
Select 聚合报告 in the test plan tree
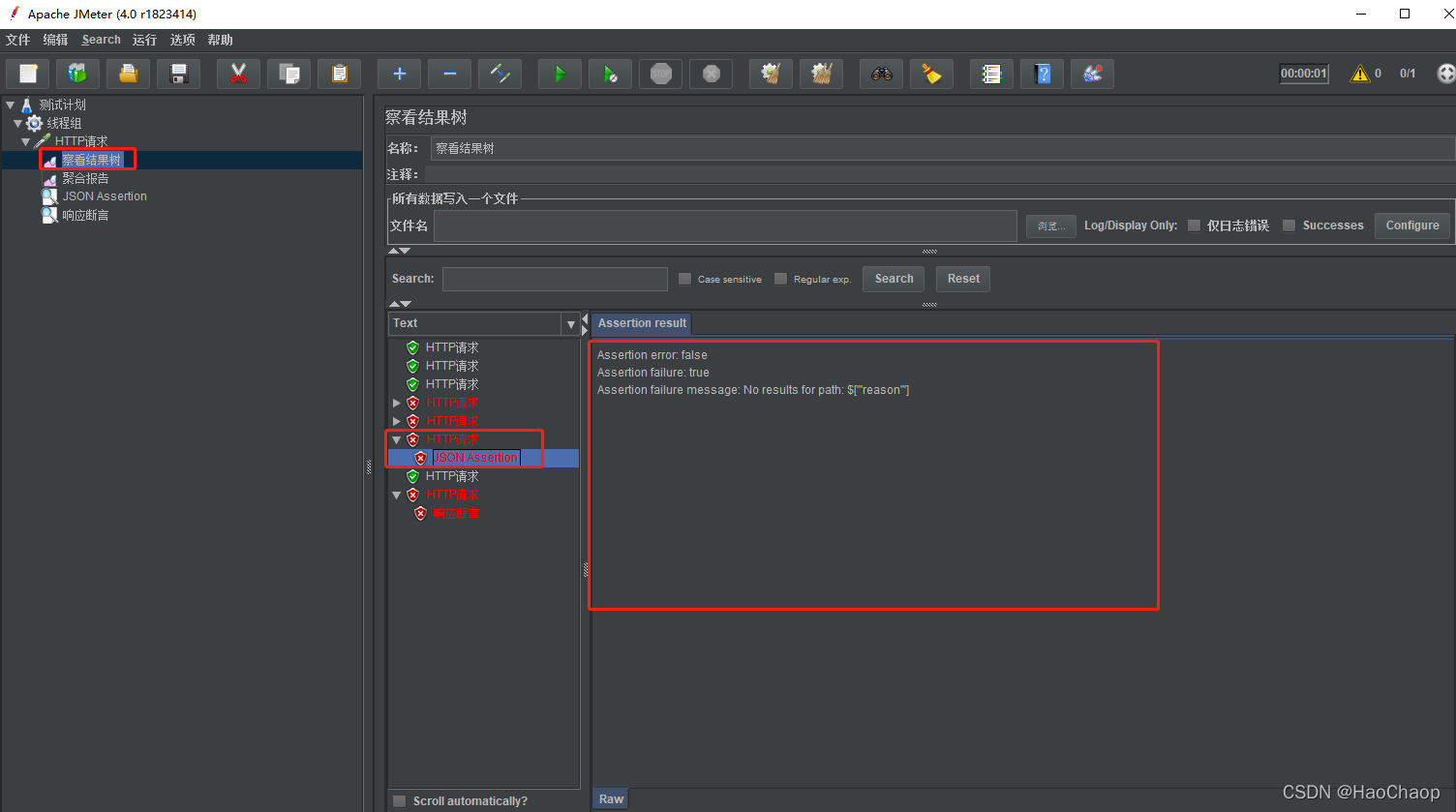coord(85,178)
